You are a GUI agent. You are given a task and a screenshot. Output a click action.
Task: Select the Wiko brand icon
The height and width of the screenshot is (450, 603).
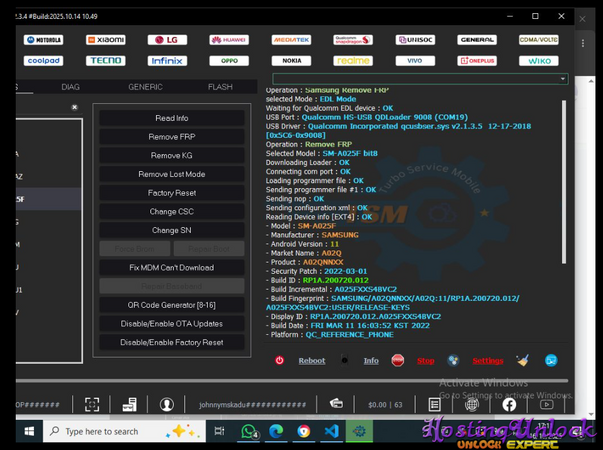[x=539, y=61]
